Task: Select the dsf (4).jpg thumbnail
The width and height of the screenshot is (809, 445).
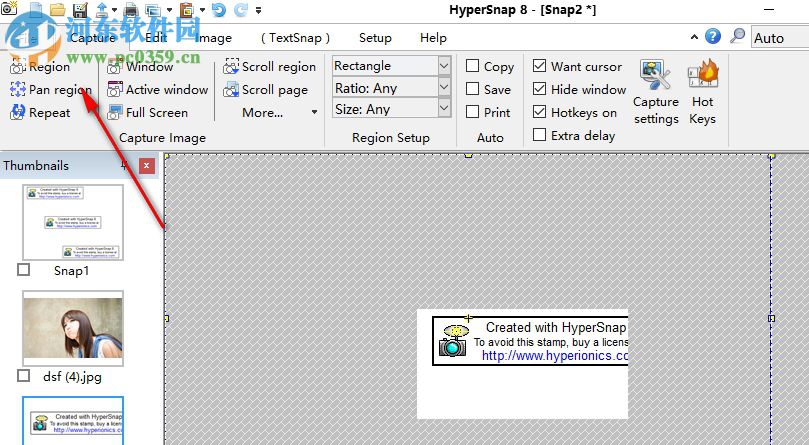Action: point(73,328)
